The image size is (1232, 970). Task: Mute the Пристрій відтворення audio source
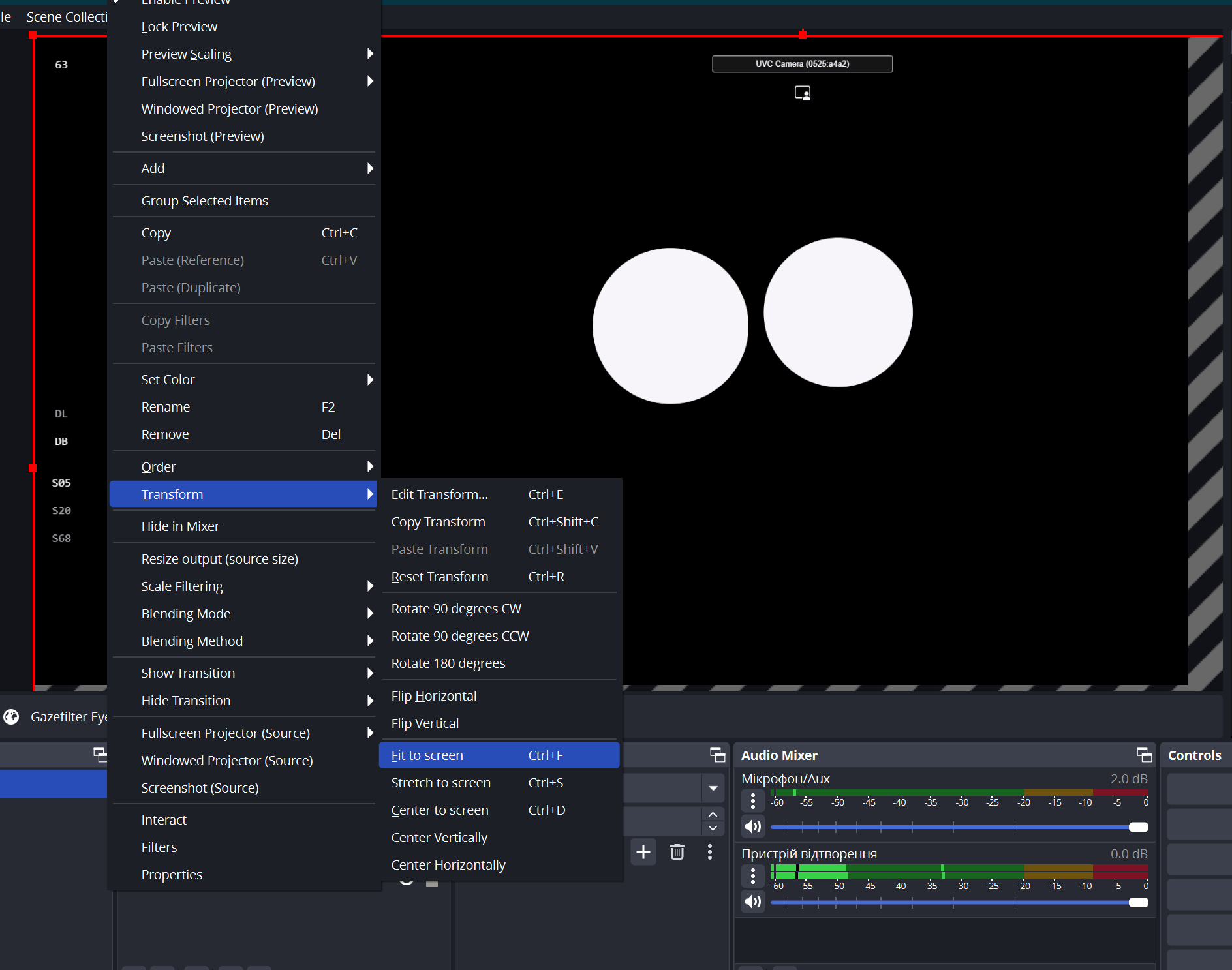(752, 901)
